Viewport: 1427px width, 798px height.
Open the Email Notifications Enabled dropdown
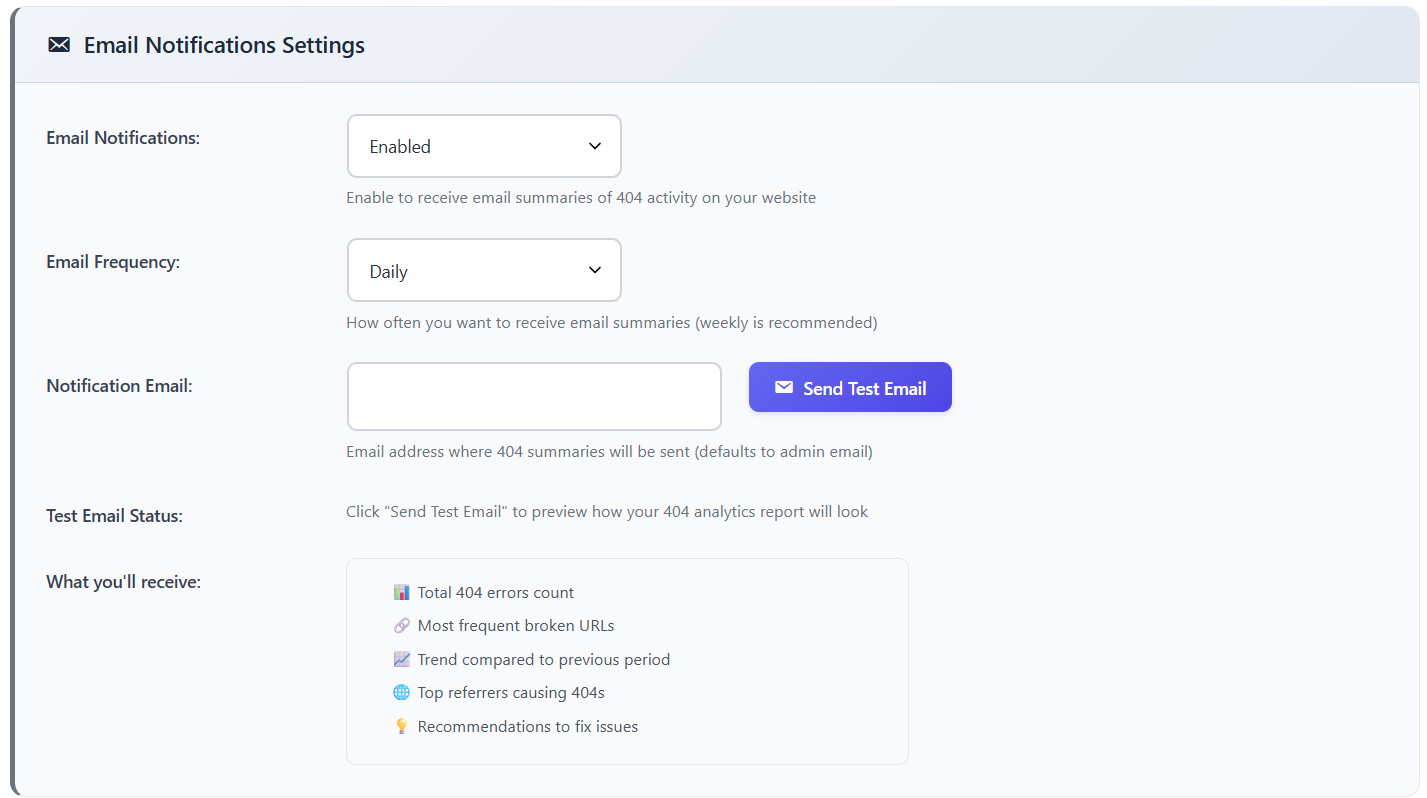(x=484, y=146)
